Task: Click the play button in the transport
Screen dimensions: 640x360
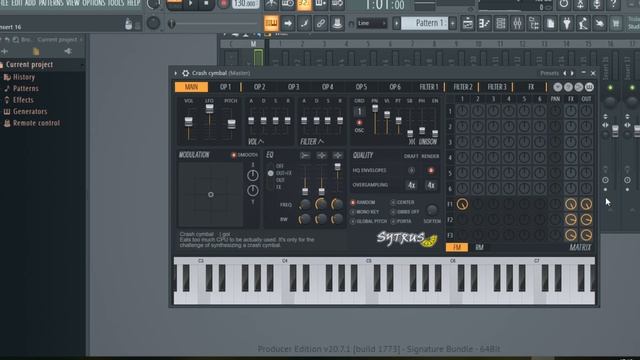Action: click(190, 4)
